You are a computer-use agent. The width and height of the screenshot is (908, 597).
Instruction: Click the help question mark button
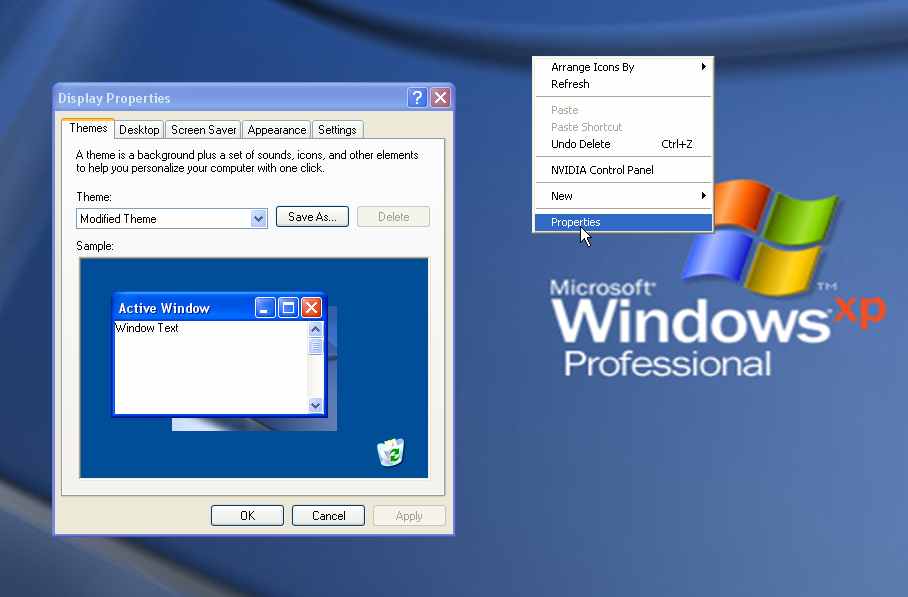[417, 98]
